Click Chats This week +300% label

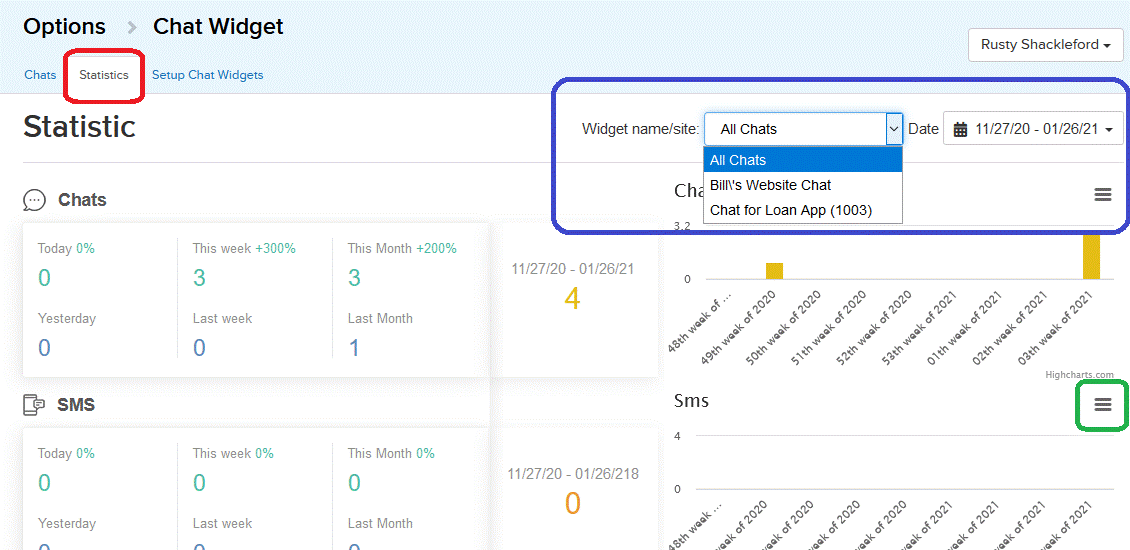[244, 249]
